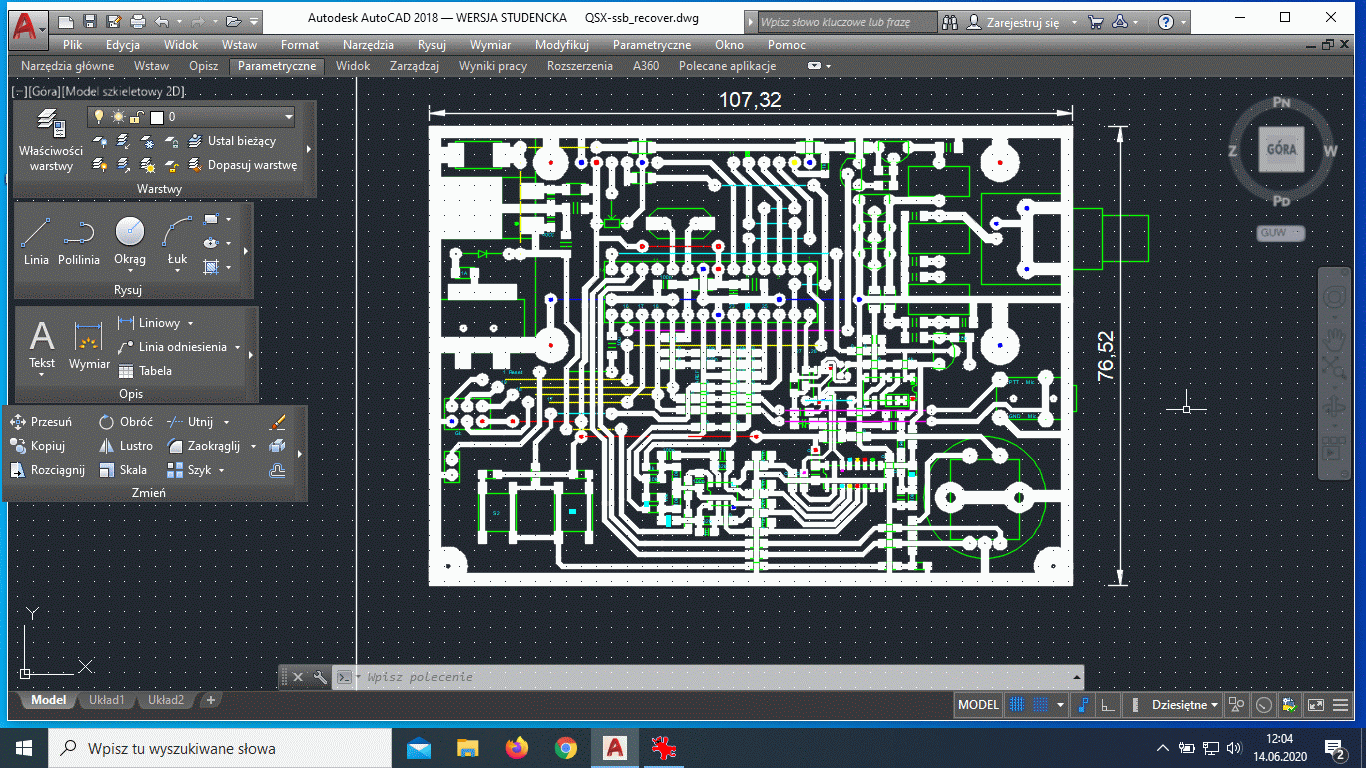Click the command line input field

click(x=700, y=677)
